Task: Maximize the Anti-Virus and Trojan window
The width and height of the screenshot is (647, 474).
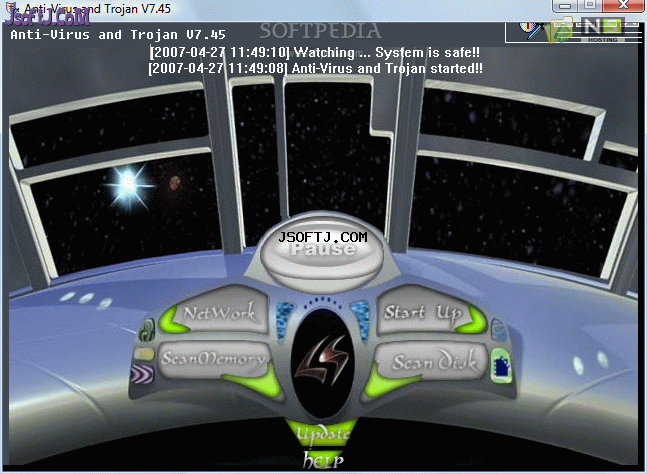Action: [x=590, y=6]
